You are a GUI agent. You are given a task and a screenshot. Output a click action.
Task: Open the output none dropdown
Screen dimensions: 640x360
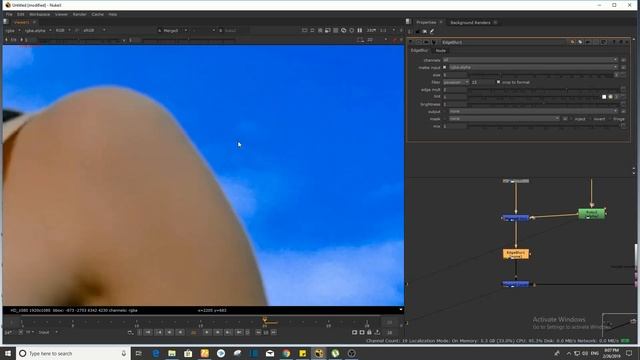(x=533, y=111)
